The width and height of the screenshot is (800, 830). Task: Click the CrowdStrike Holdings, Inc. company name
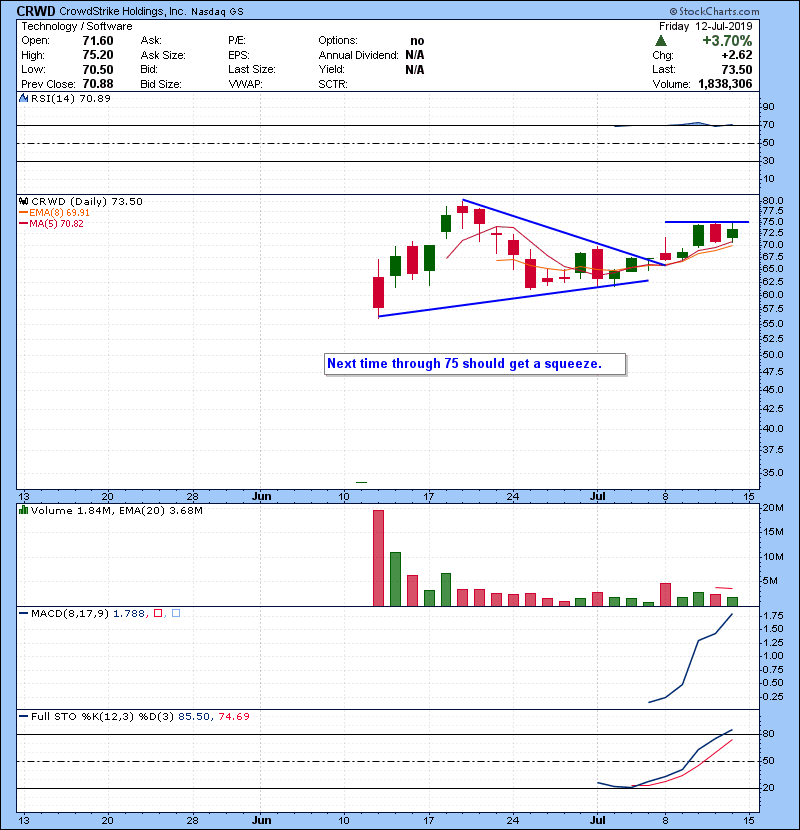[x=122, y=11]
